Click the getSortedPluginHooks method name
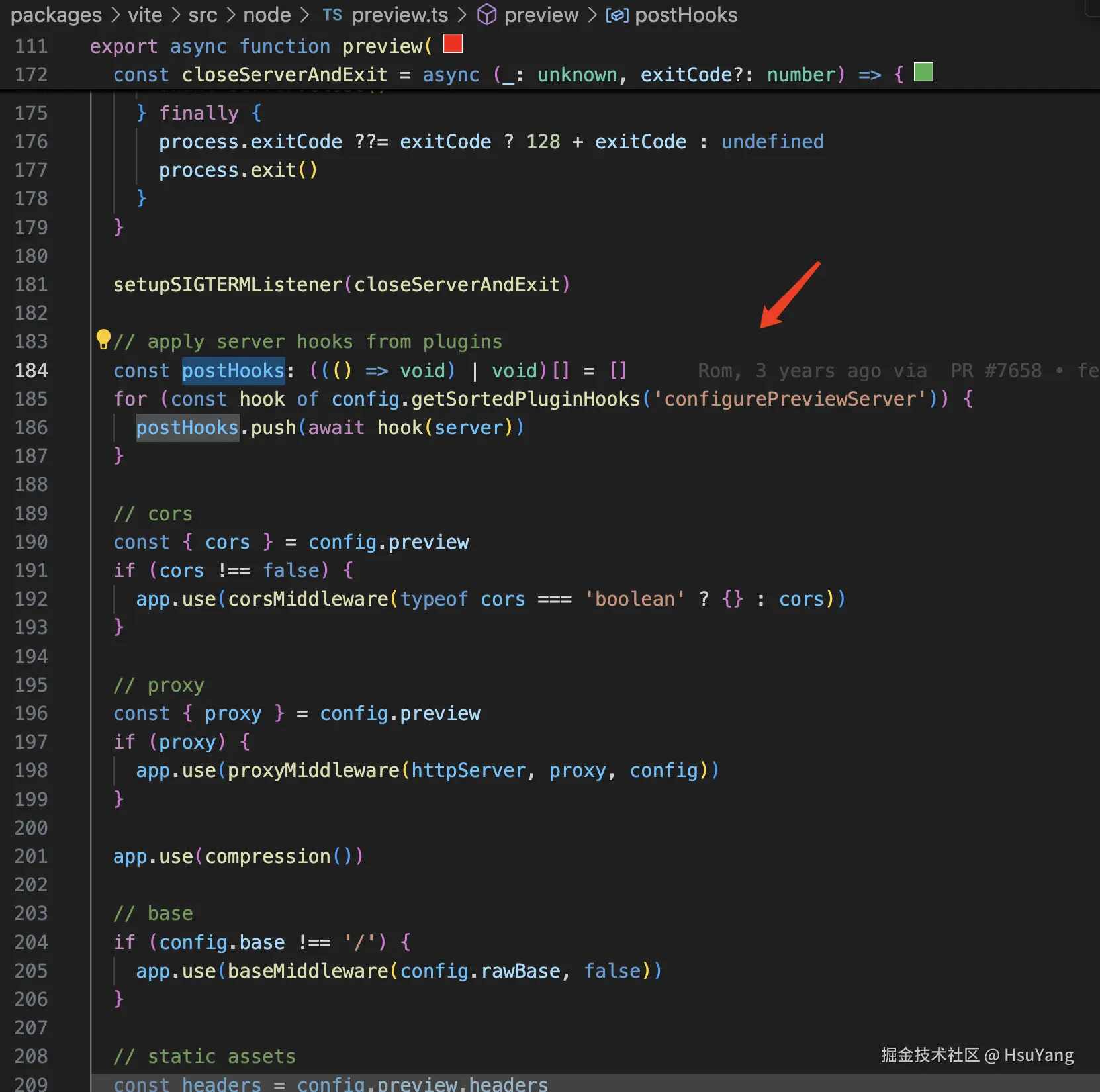Image resolution: width=1100 pixels, height=1092 pixels. 526,399
